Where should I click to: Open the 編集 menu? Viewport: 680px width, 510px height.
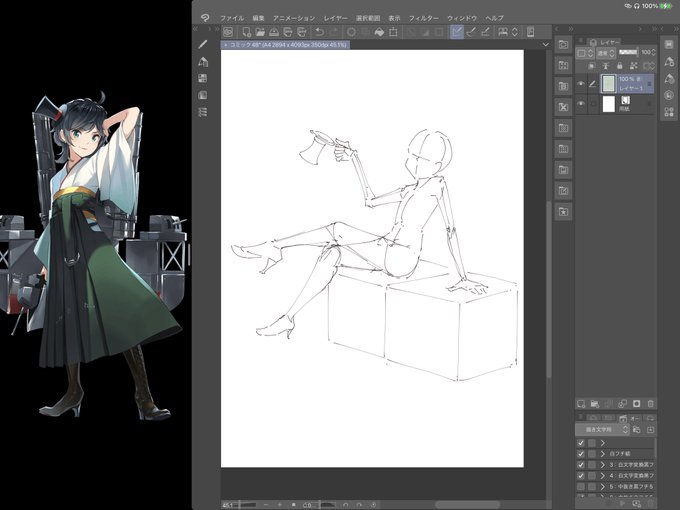pyautogui.click(x=258, y=18)
